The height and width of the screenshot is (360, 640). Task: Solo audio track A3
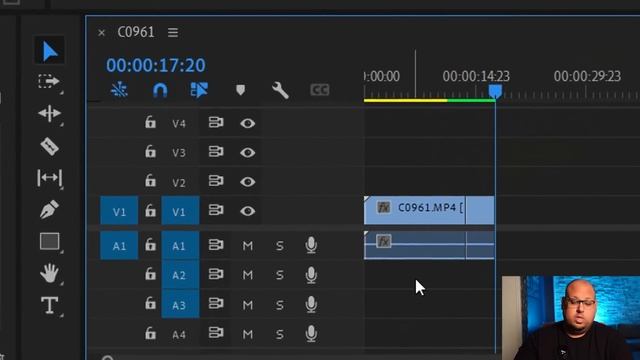pos(280,305)
